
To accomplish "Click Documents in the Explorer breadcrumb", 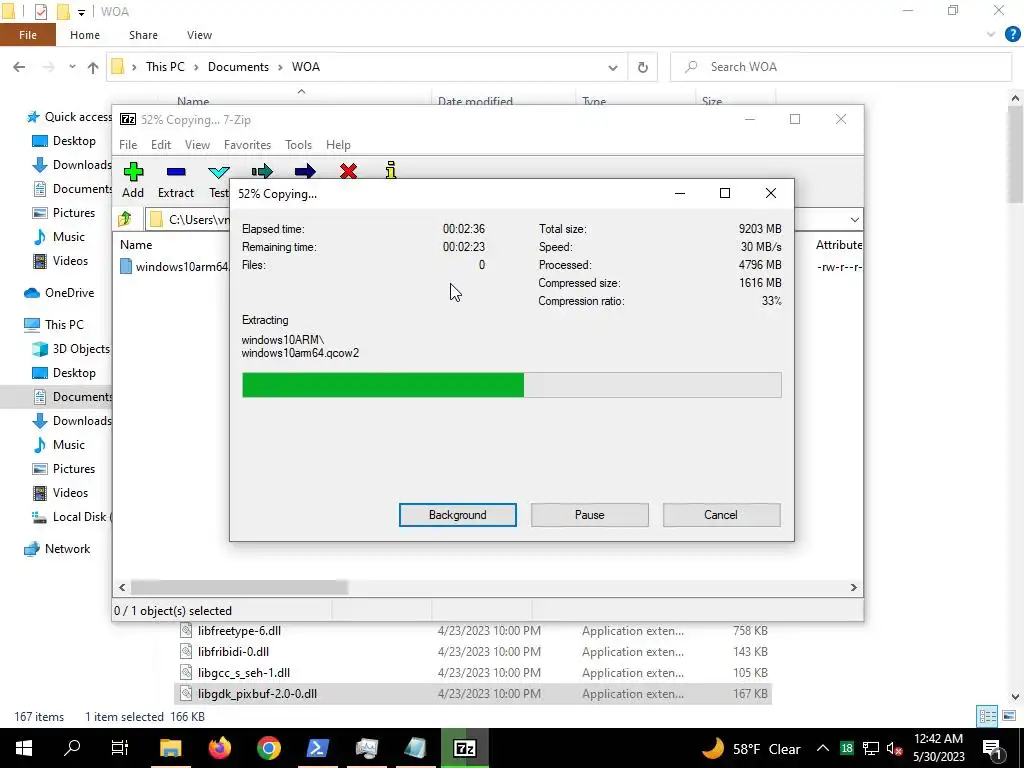I will point(238,67).
